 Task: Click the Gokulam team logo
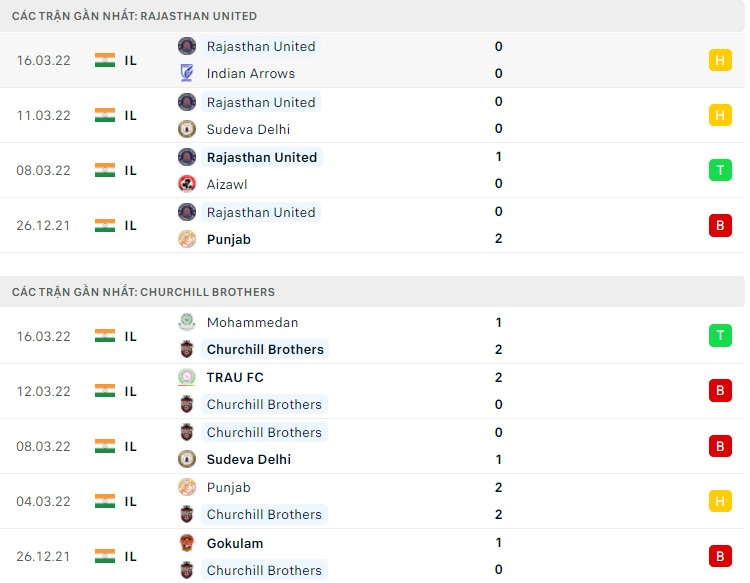pyautogui.click(x=187, y=543)
